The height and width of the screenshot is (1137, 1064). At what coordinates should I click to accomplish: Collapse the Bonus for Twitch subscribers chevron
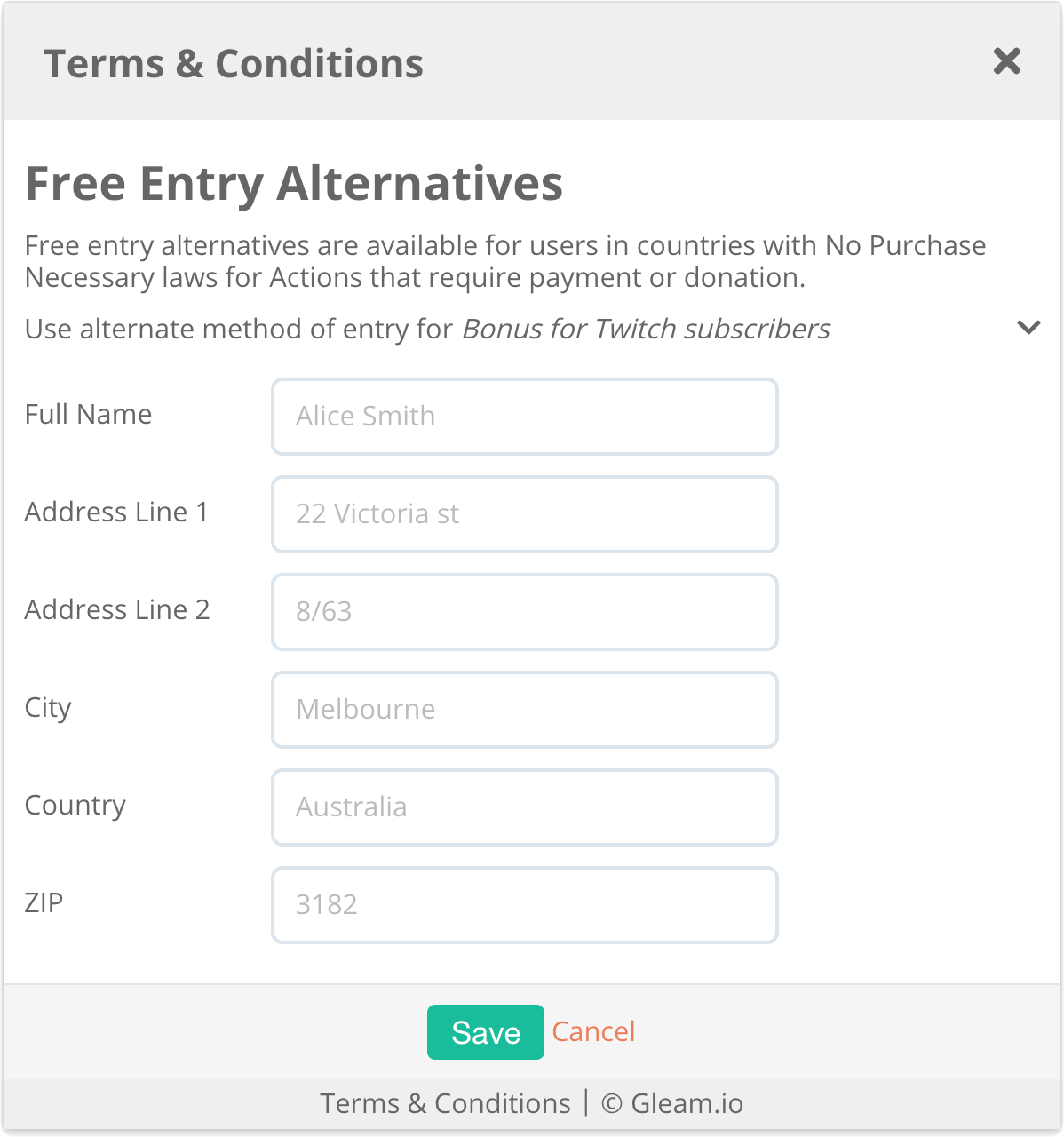coord(1028,328)
